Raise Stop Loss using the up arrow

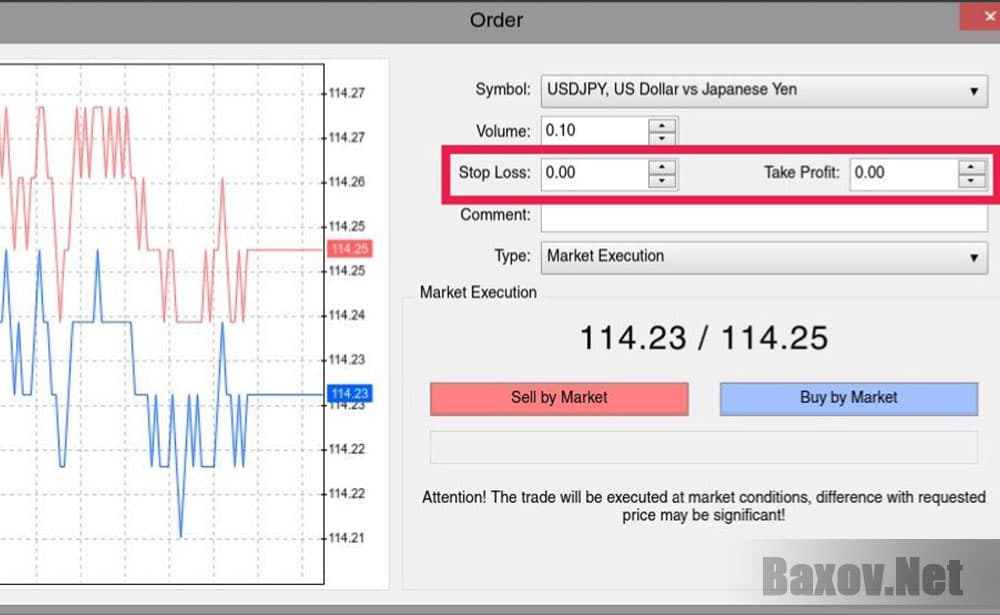point(662,166)
